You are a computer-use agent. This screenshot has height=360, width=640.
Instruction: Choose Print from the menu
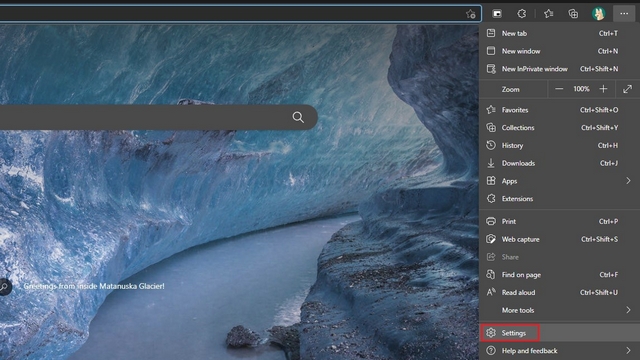(559, 221)
